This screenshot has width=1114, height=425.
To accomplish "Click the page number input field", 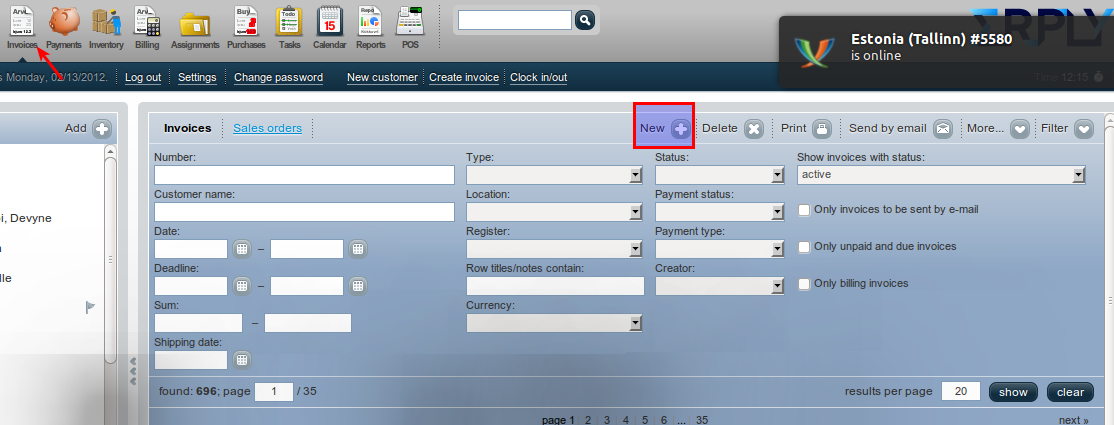I will tap(274, 392).
